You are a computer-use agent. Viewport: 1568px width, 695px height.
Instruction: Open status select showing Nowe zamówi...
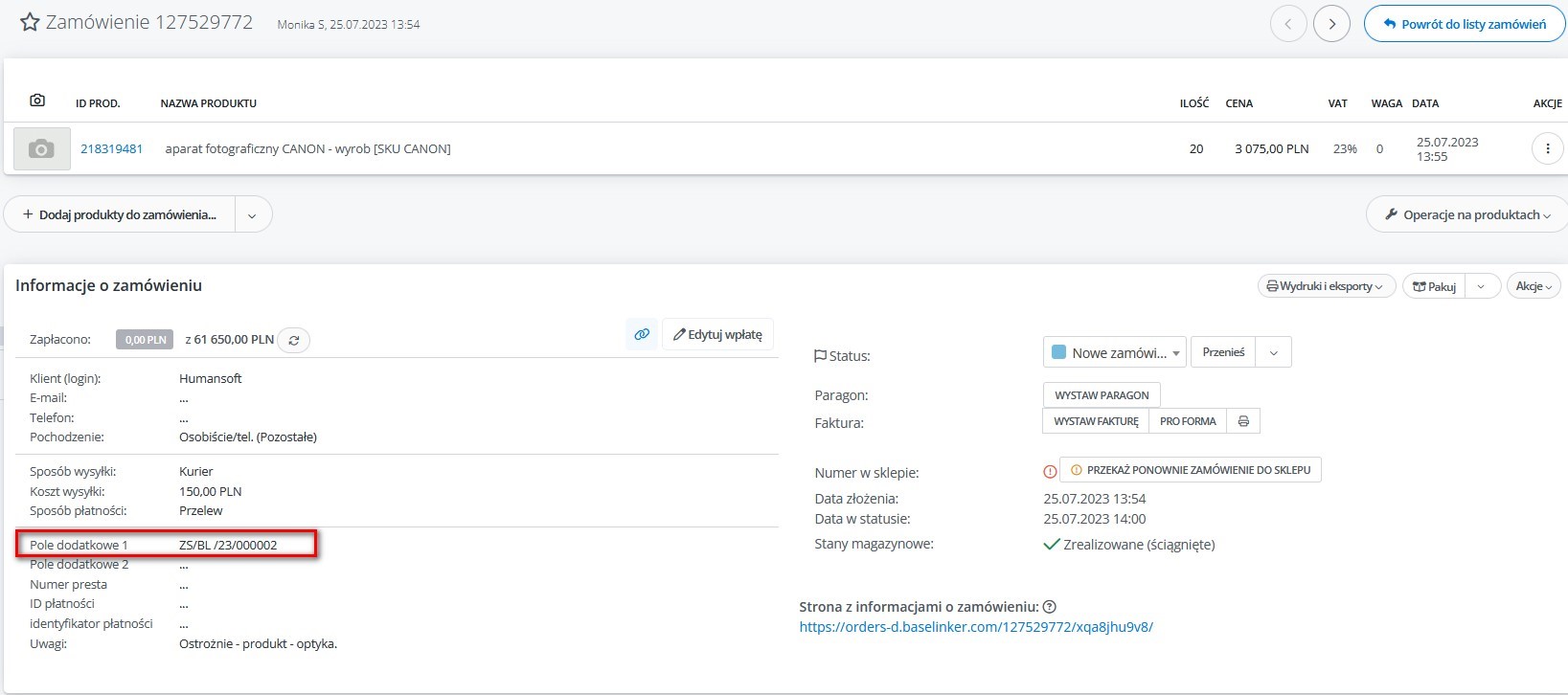click(x=1114, y=352)
